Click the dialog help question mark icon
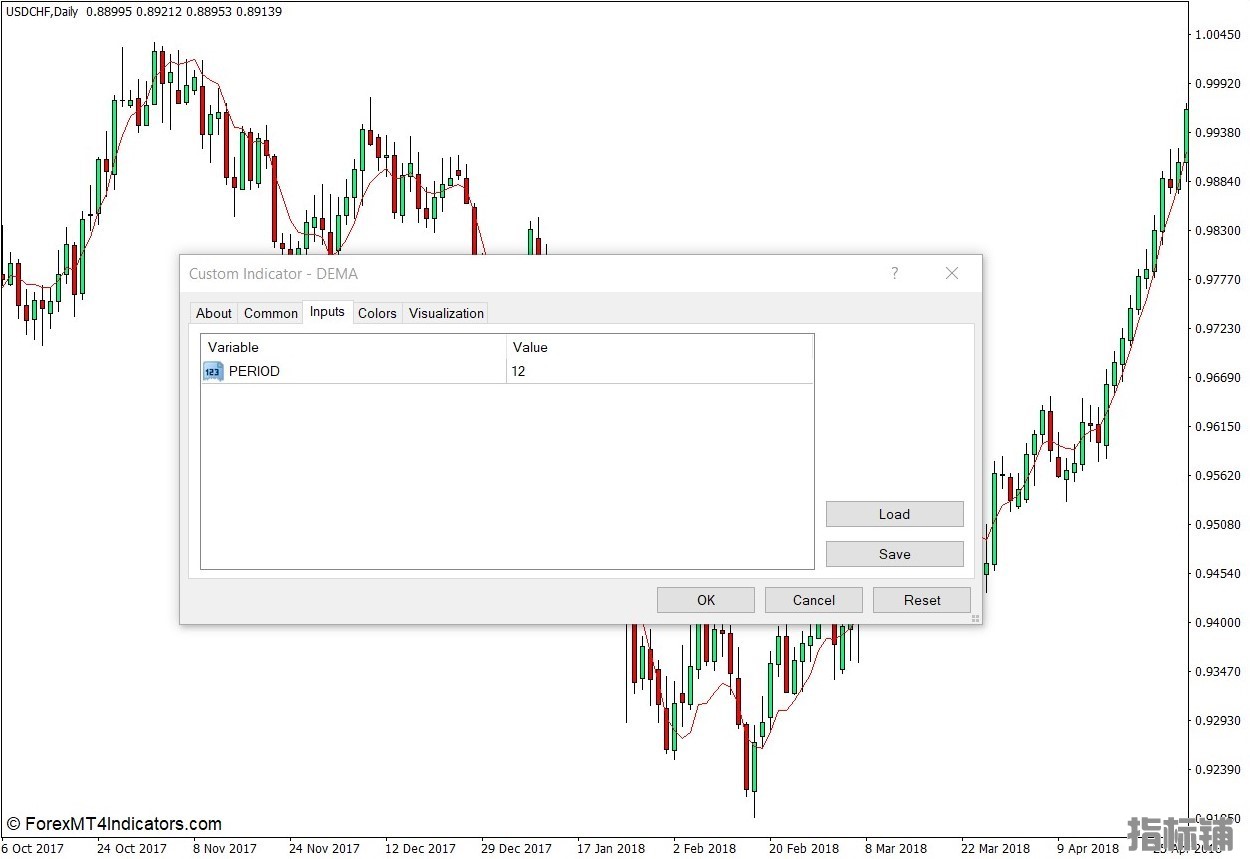This screenshot has width=1250, height=859. tap(895, 273)
